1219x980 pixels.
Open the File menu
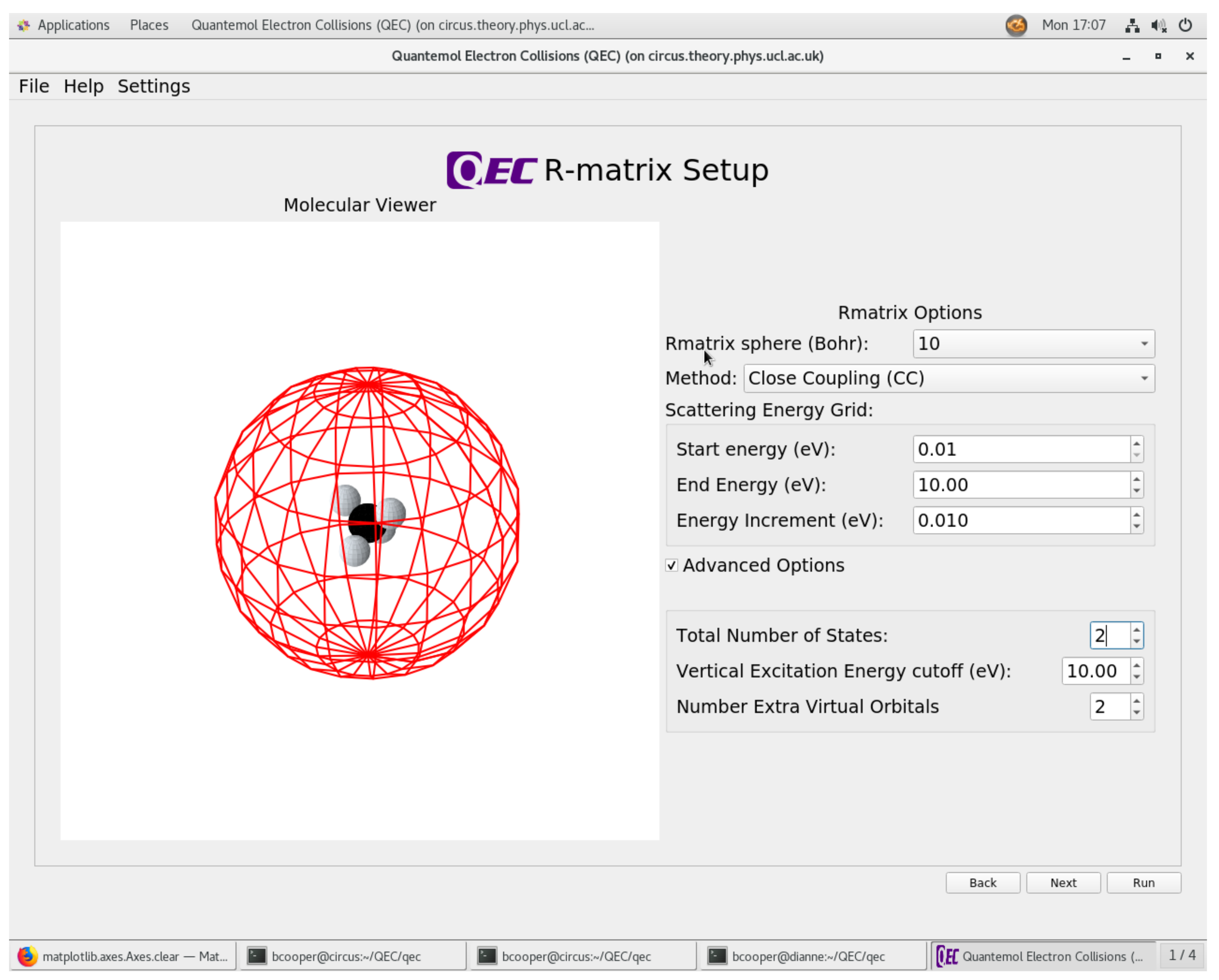point(34,87)
